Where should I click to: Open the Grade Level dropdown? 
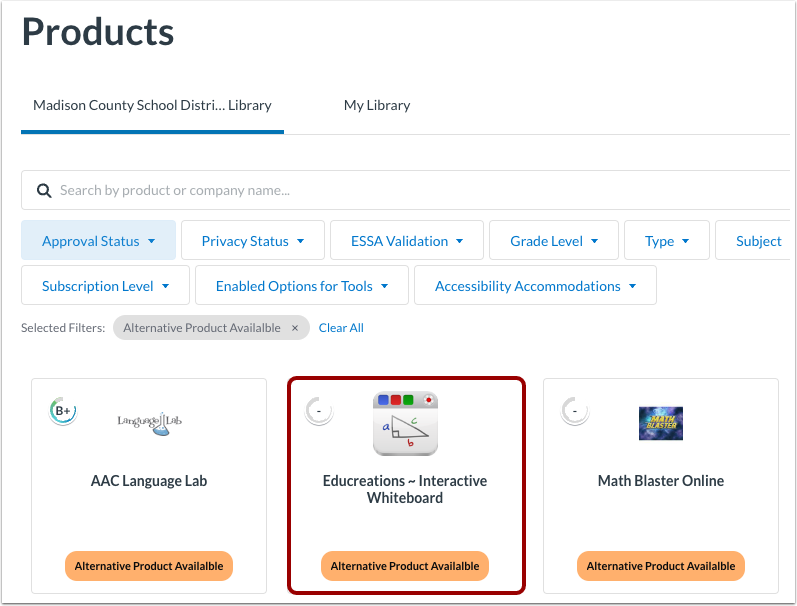point(554,240)
